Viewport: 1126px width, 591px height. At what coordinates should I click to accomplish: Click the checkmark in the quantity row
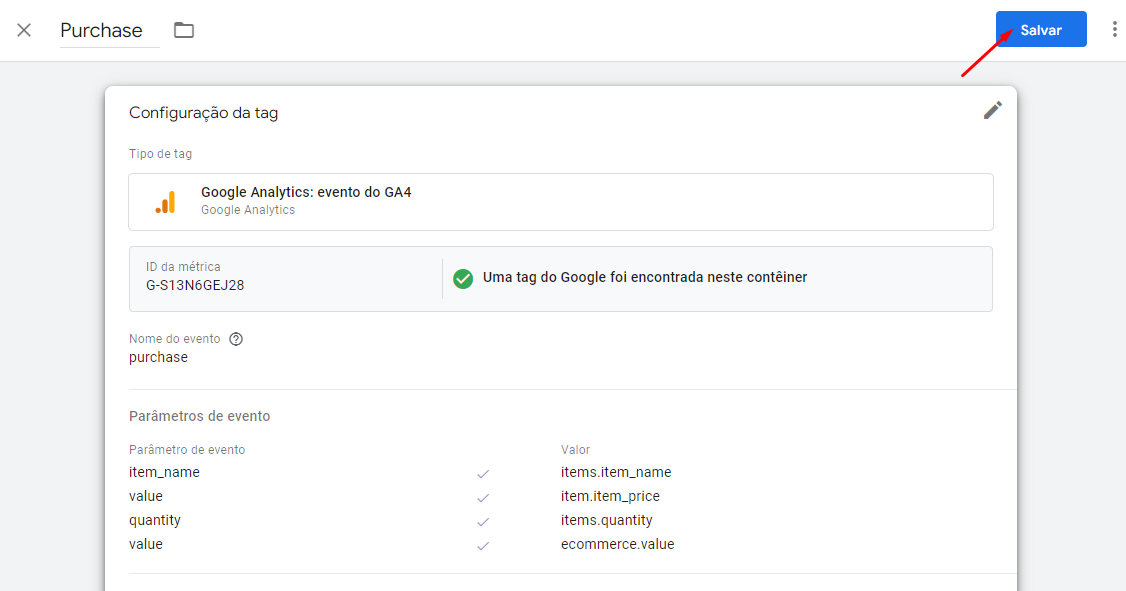click(x=483, y=521)
